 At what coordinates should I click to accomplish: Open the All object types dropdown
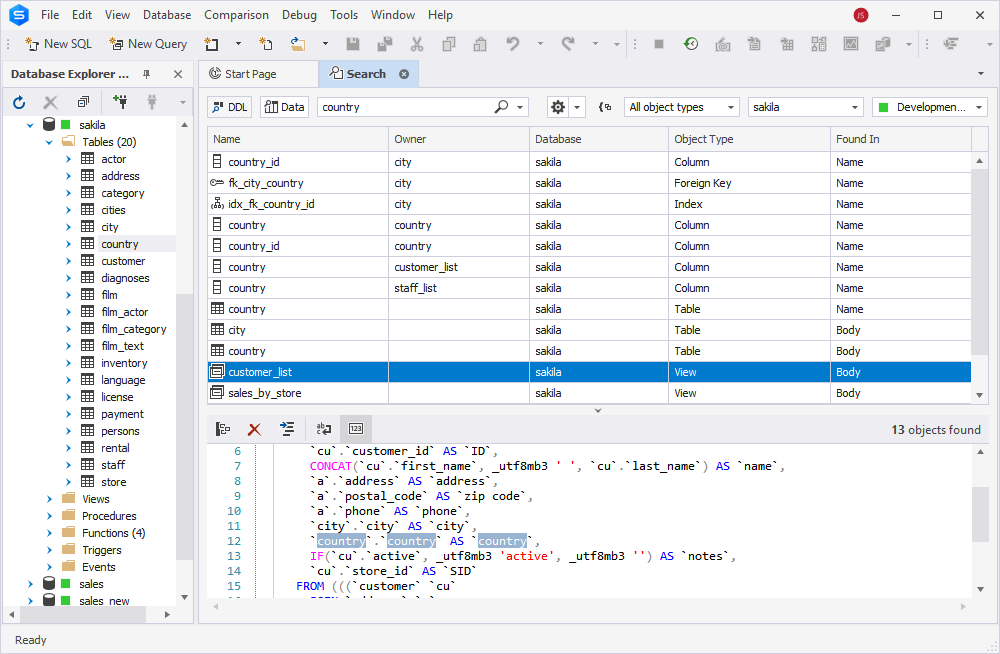tap(681, 107)
